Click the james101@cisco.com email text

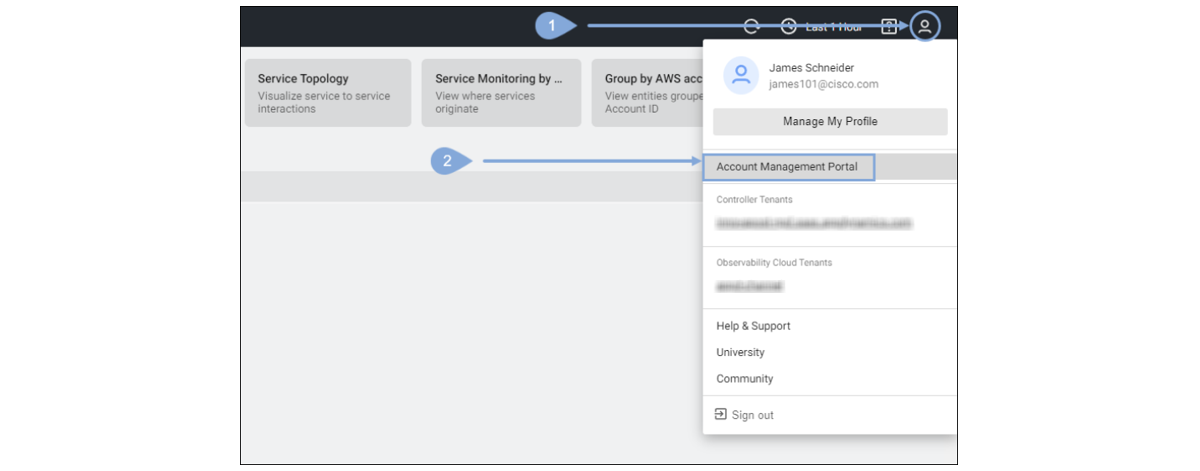823,85
